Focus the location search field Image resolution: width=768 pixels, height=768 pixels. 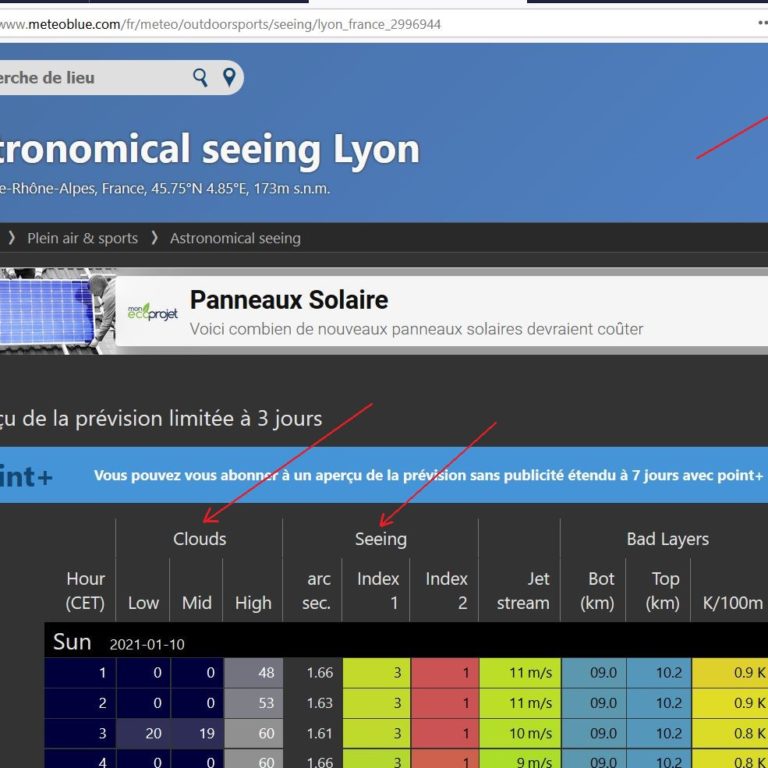point(90,78)
